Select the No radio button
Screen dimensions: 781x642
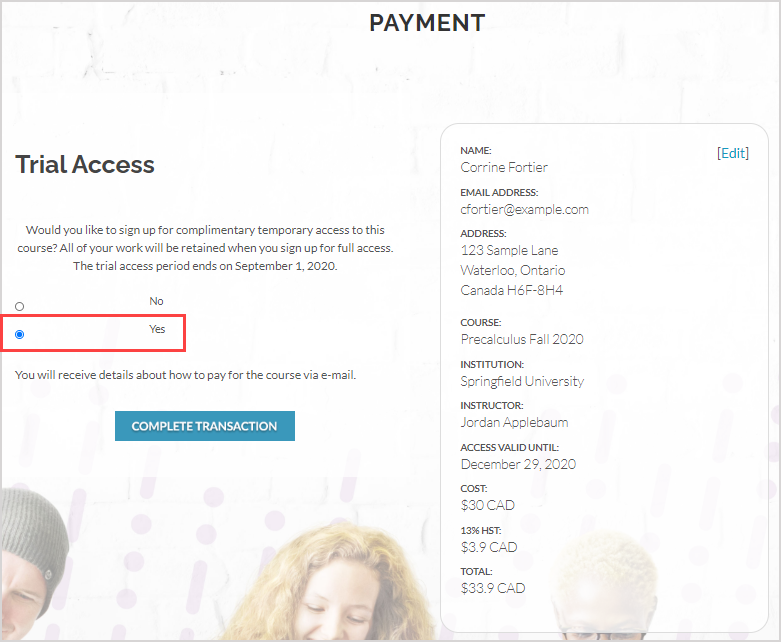(x=19, y=306)
